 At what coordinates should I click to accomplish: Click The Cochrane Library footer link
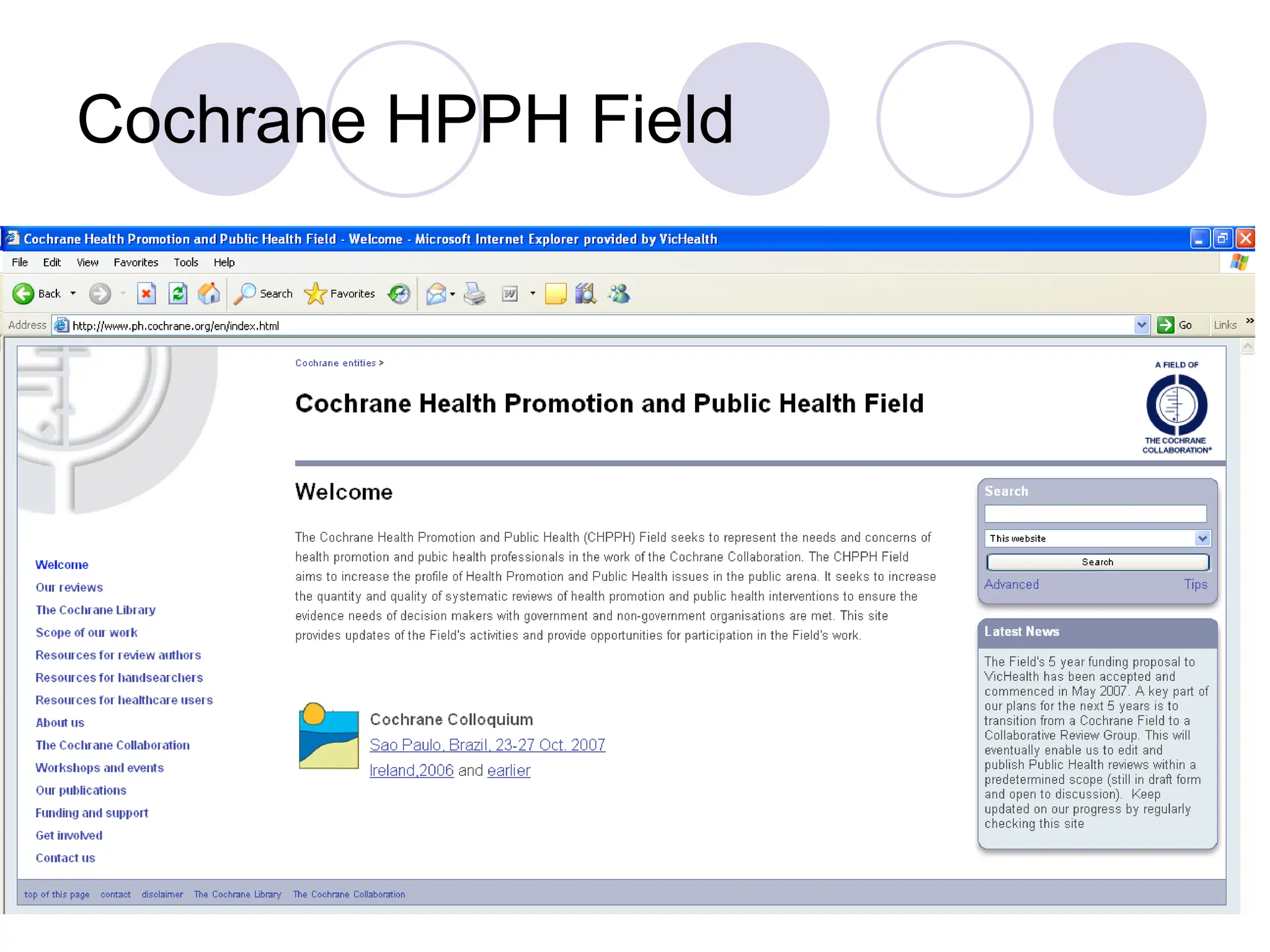click(x=238, y=894)
